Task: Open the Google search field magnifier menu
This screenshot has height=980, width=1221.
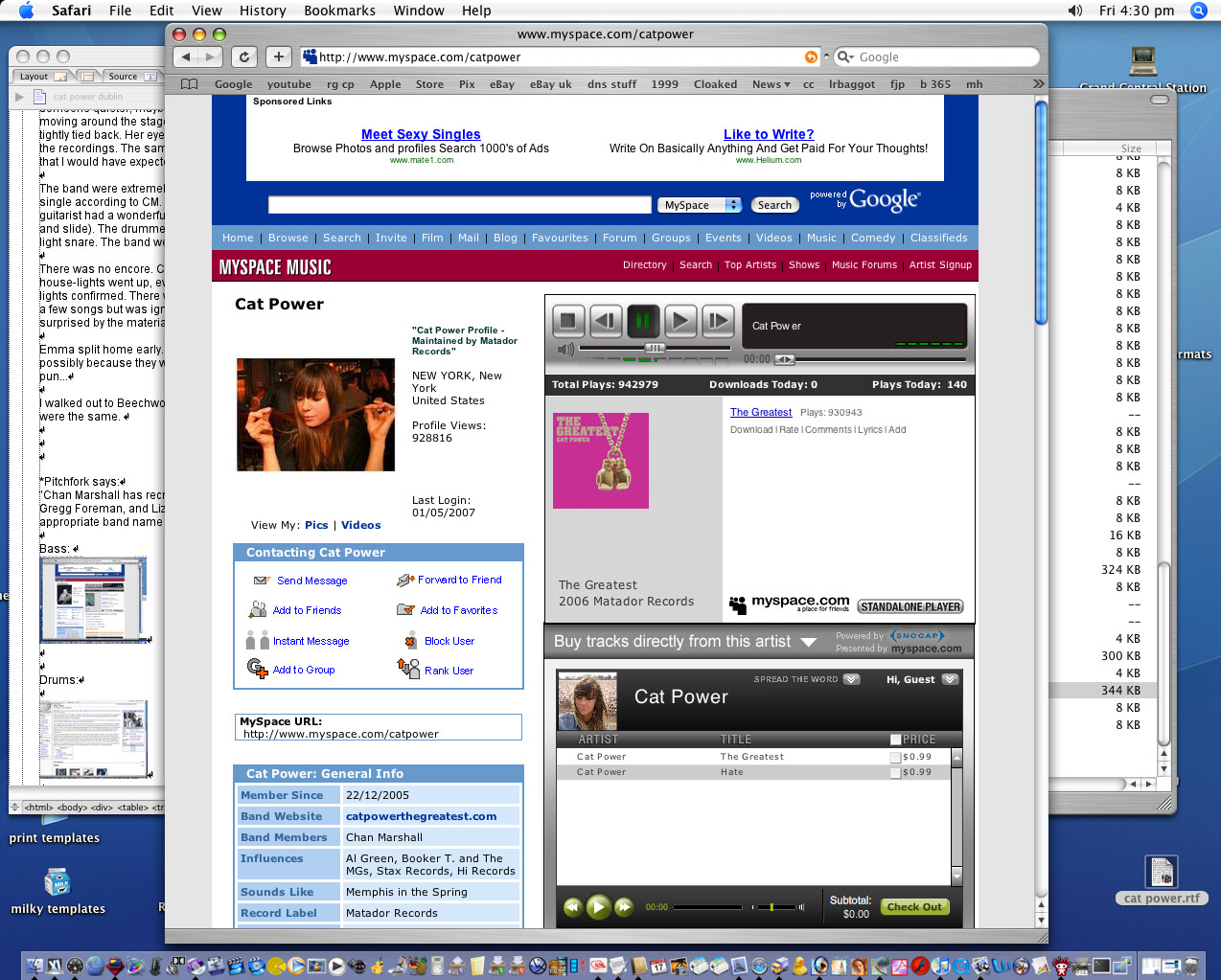Action: [x=845, y=57]
